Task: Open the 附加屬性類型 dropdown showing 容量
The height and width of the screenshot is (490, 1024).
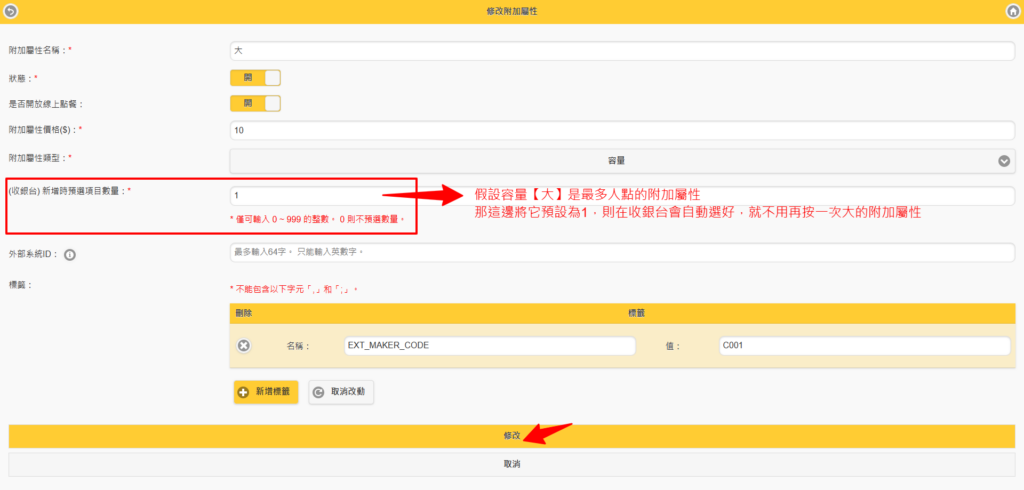Action: point(622,161)
